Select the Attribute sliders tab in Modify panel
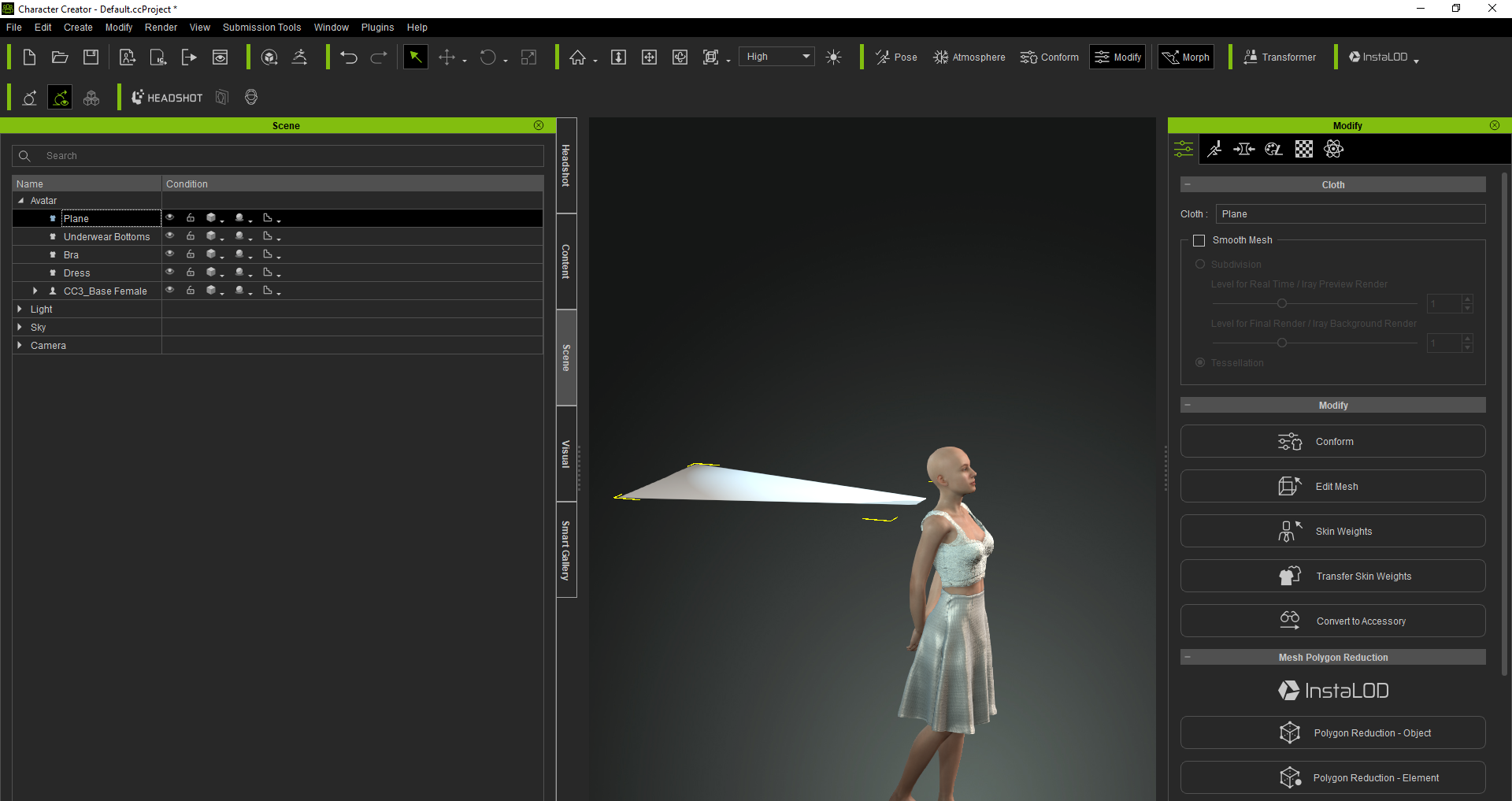The width and height of the screenshot is (1512, 801). pyautogui.click(x=1184, y=149)
